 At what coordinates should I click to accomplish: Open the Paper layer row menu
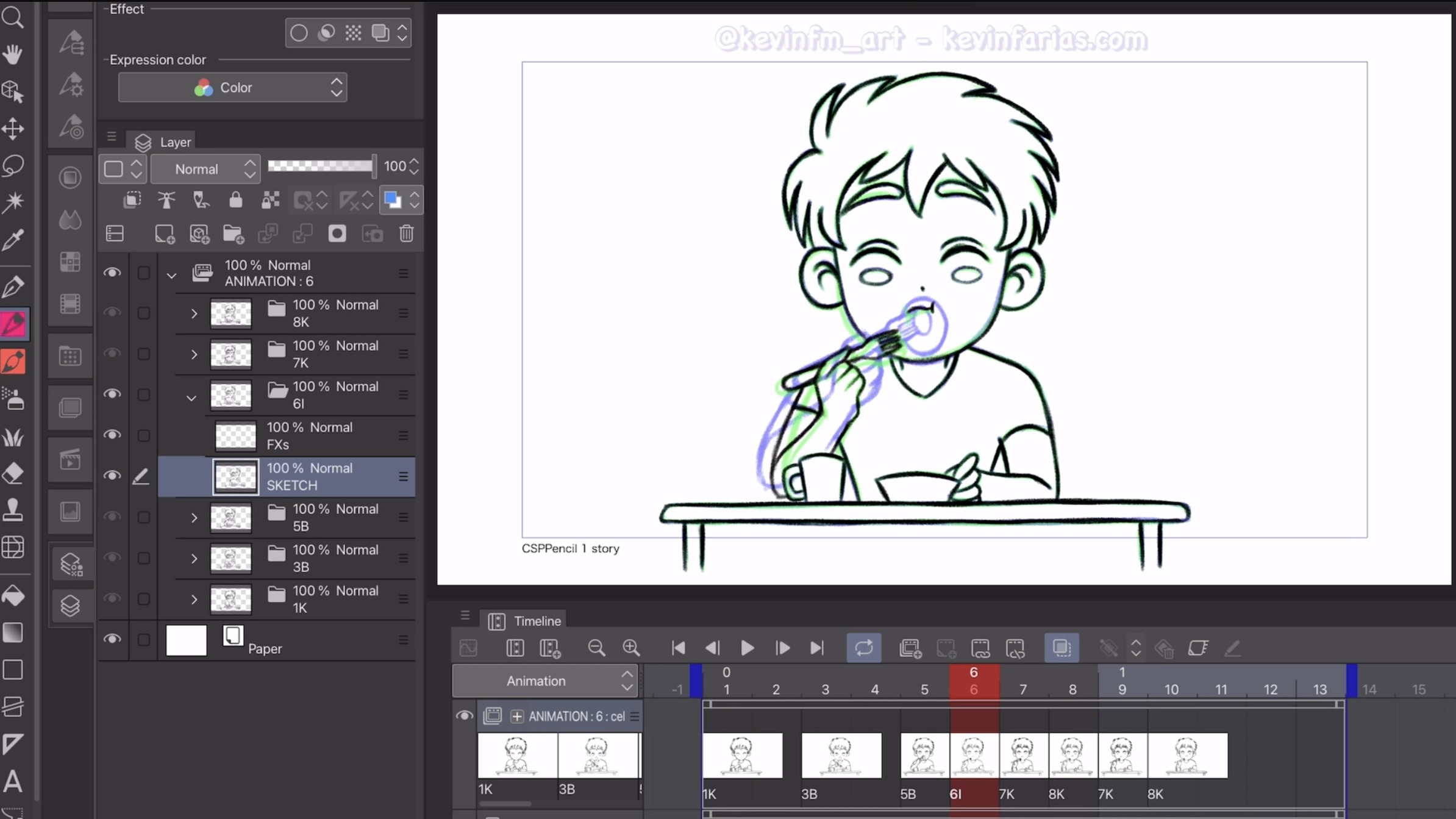[x=403, y=640]
